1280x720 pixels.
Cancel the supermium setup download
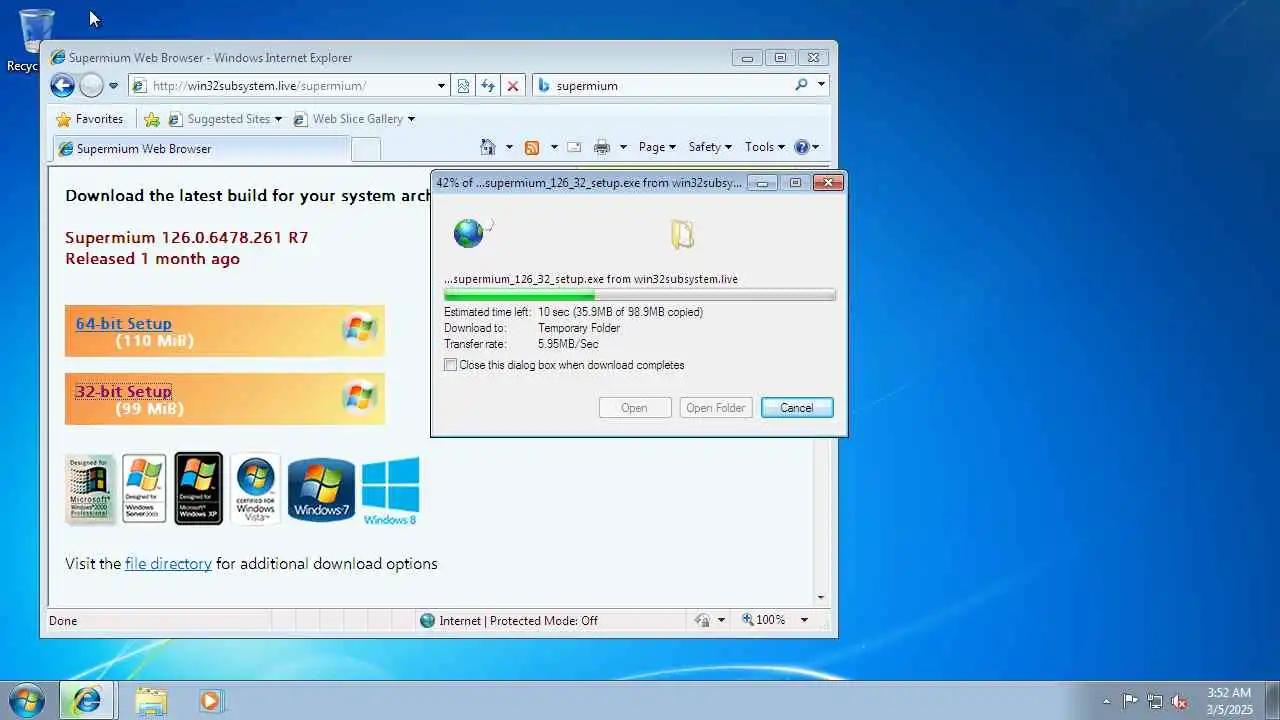[797, 408]
